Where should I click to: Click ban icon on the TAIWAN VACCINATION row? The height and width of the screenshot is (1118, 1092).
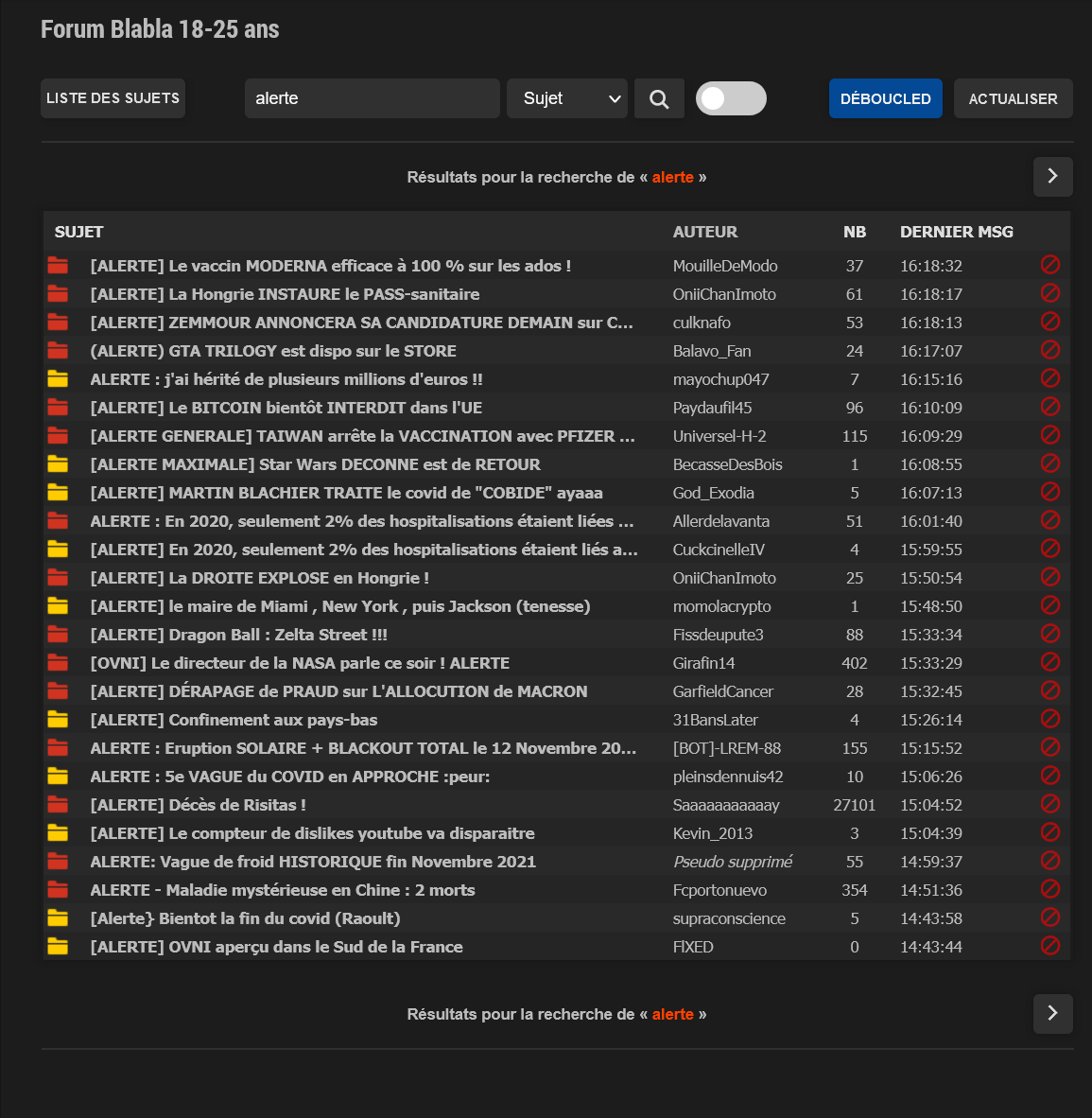1050,435
